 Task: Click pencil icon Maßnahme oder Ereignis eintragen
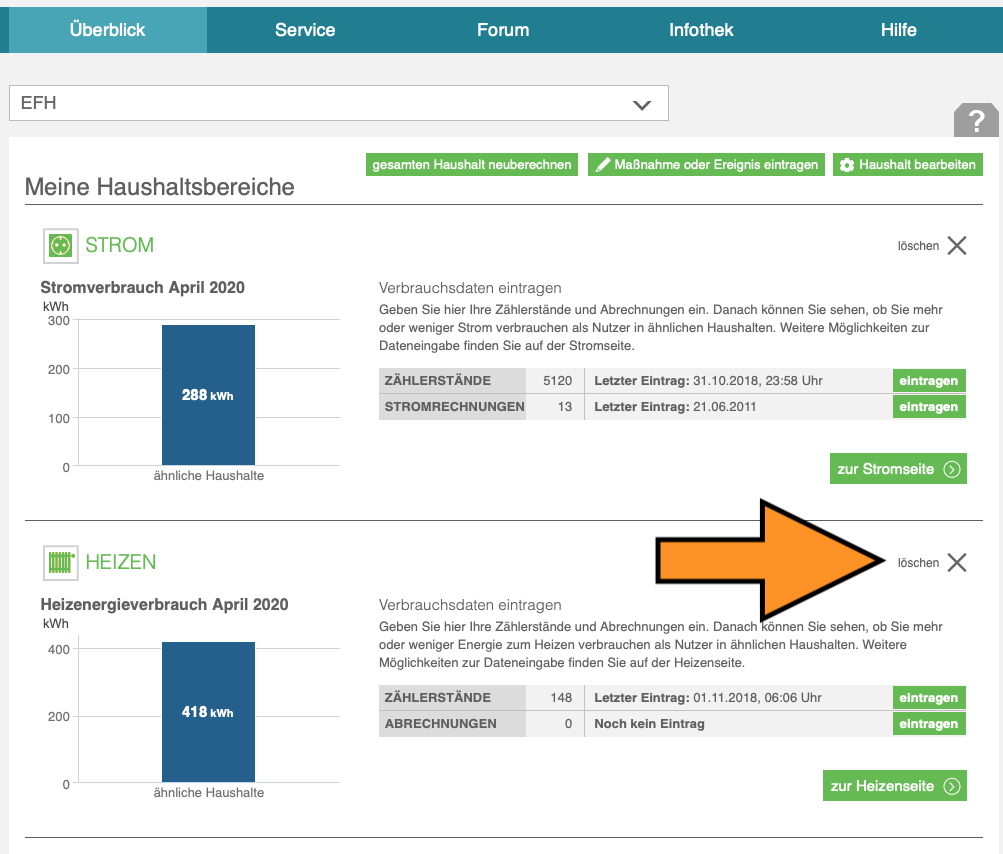tap(603, 165)
